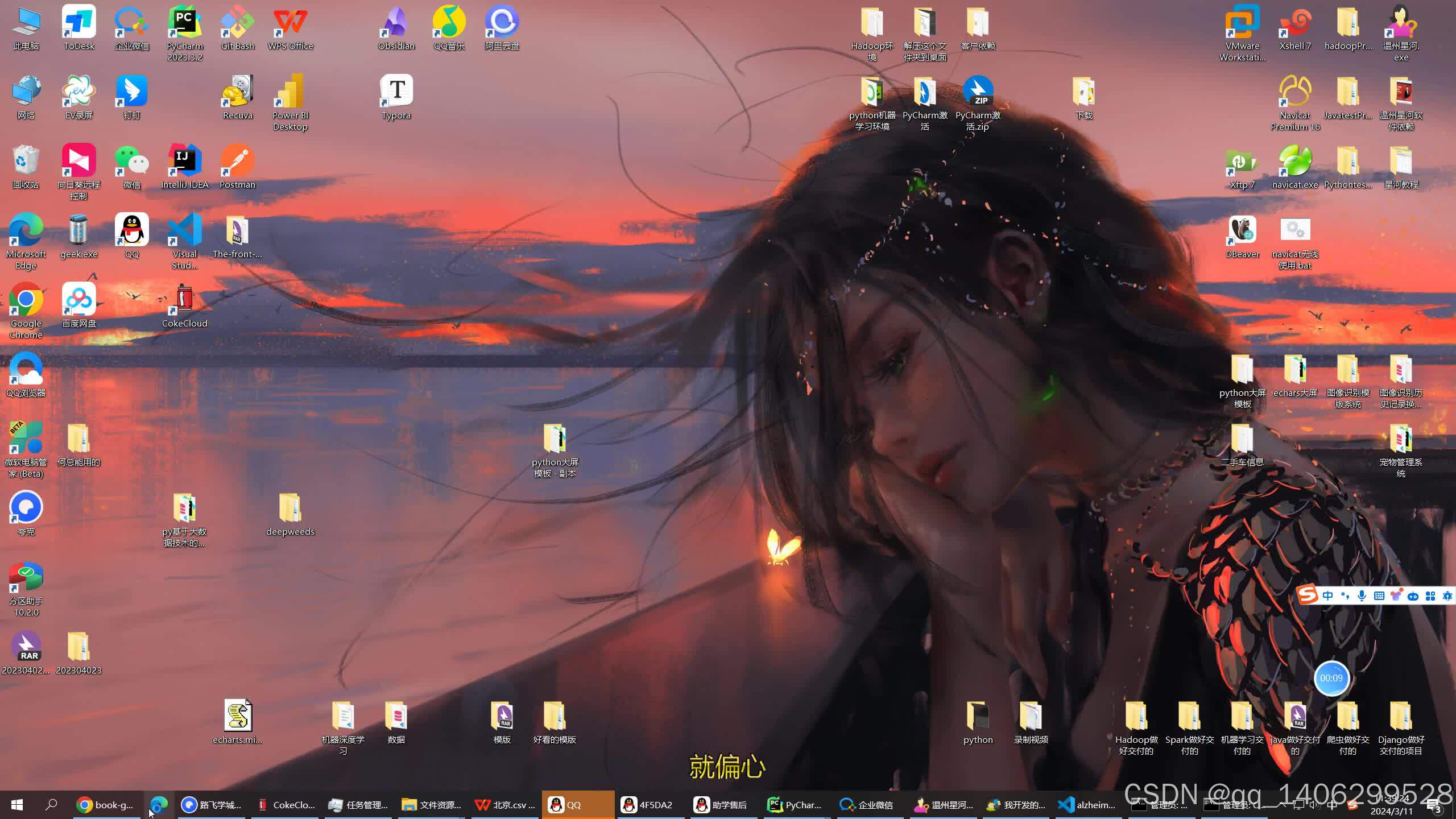Open the Obsidian desktop shortcut
The image size is (1456, 819).
[396, 28]
